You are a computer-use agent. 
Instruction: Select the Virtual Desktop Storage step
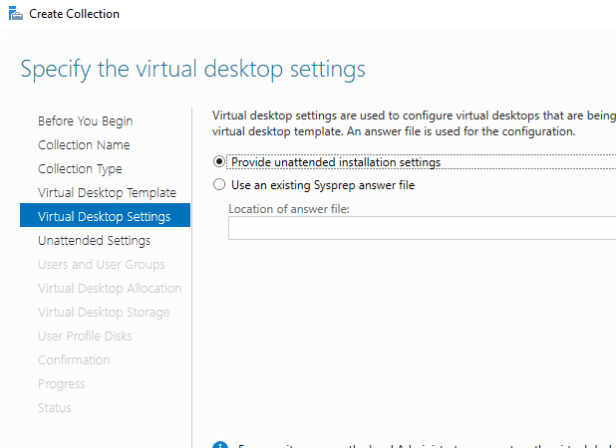104,312
